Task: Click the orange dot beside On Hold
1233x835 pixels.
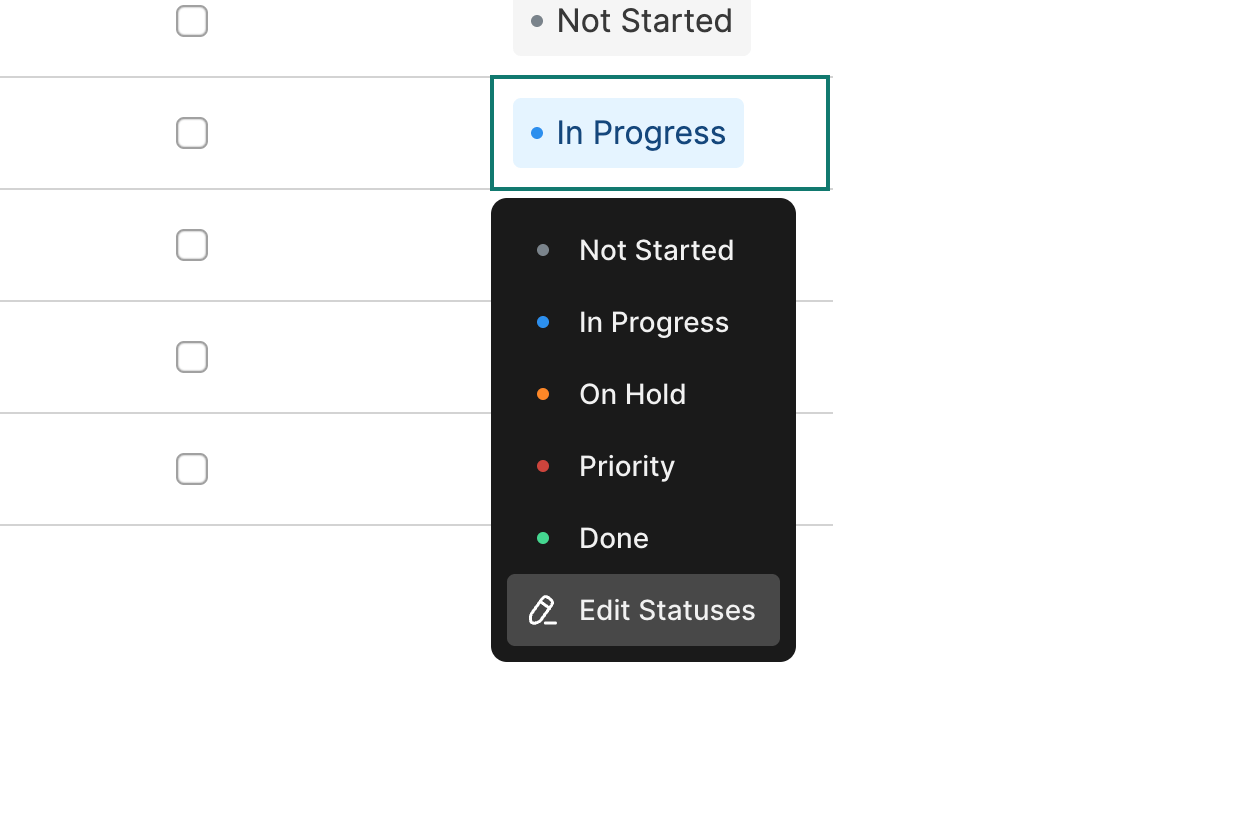Action: [543, 394]
